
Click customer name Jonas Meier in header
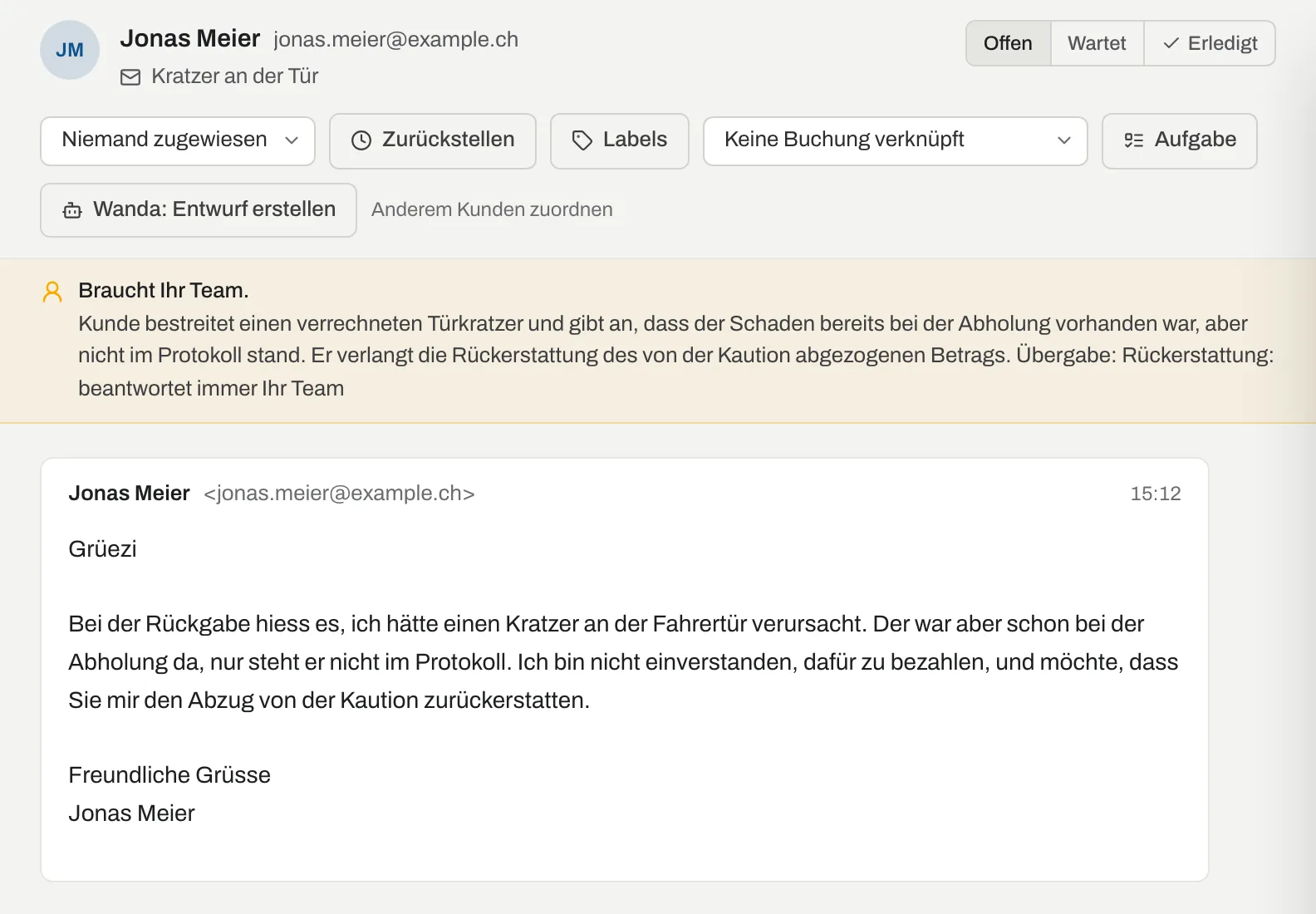[190, 38]
